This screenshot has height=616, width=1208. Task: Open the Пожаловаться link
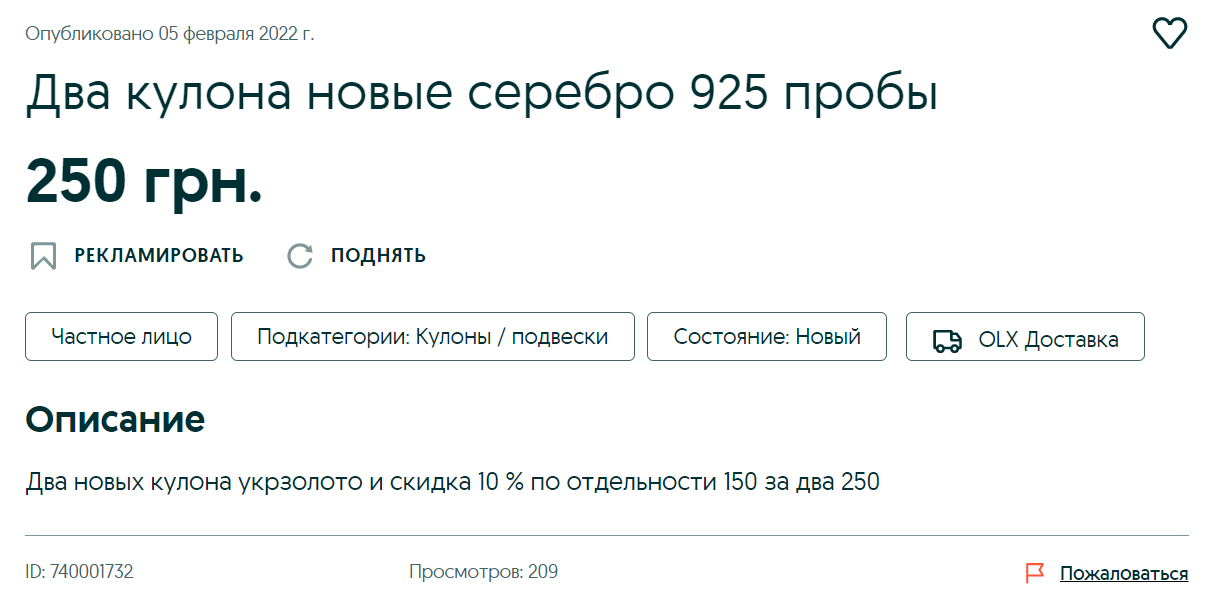tap(1124, 574)
